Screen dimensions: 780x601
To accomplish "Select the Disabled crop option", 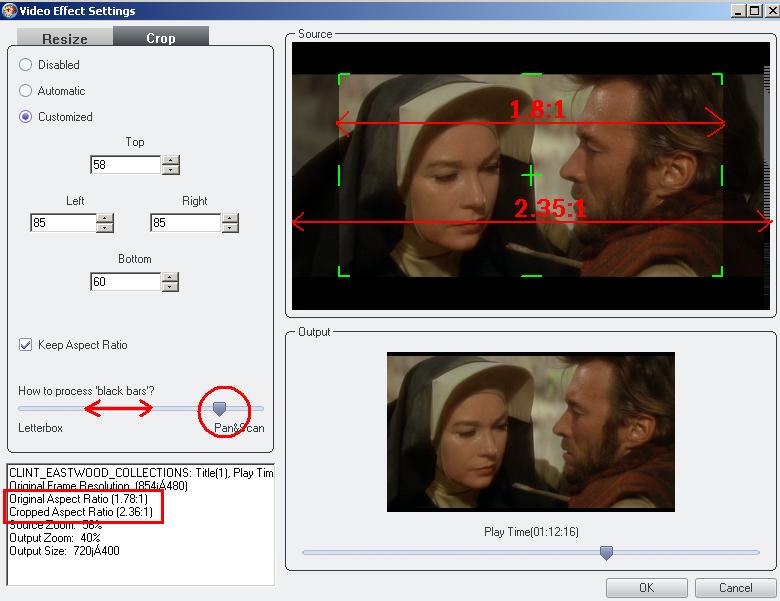I will pos(26,65).
